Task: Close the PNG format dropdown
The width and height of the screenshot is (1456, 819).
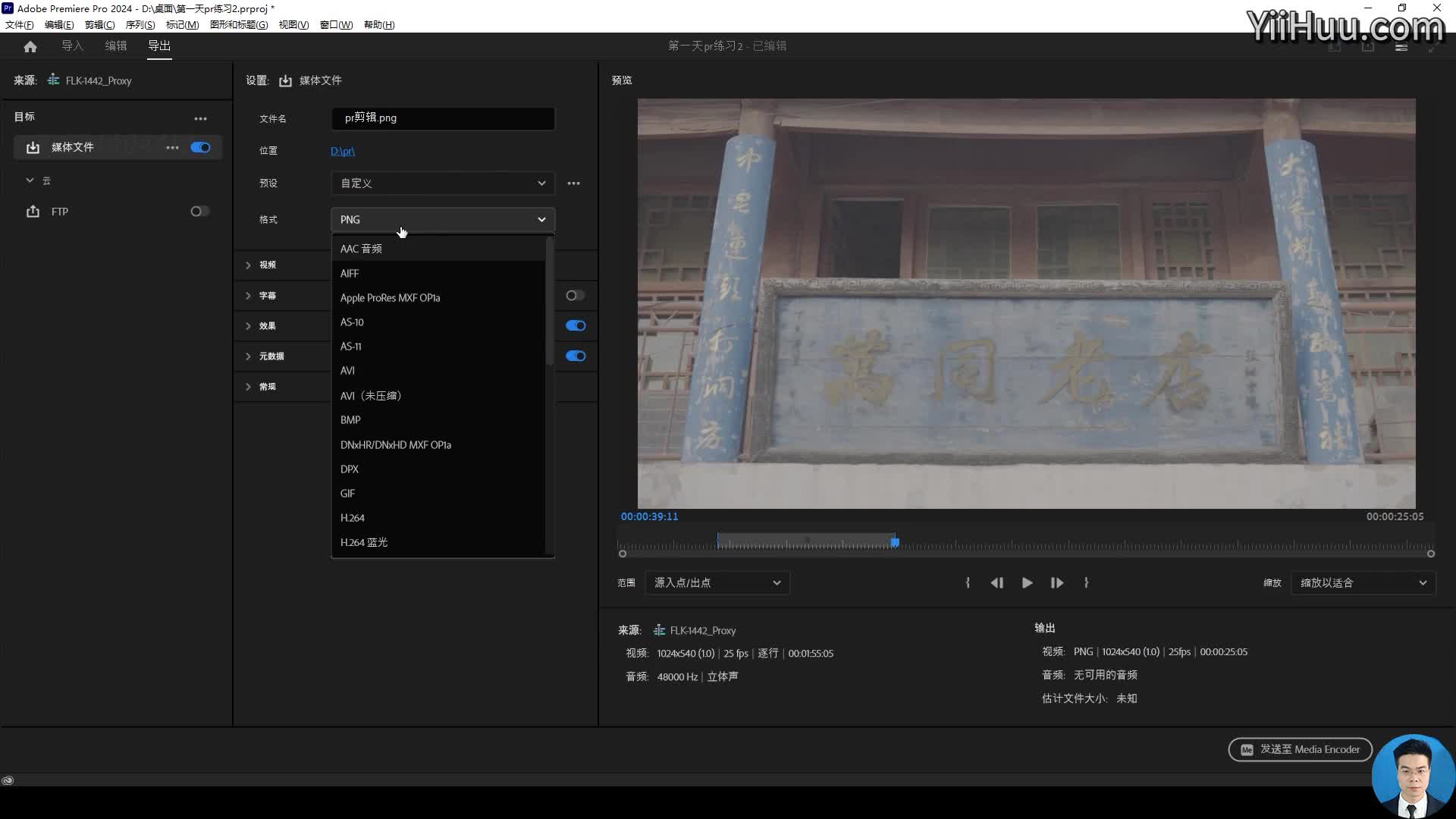Action: [443, 220]
